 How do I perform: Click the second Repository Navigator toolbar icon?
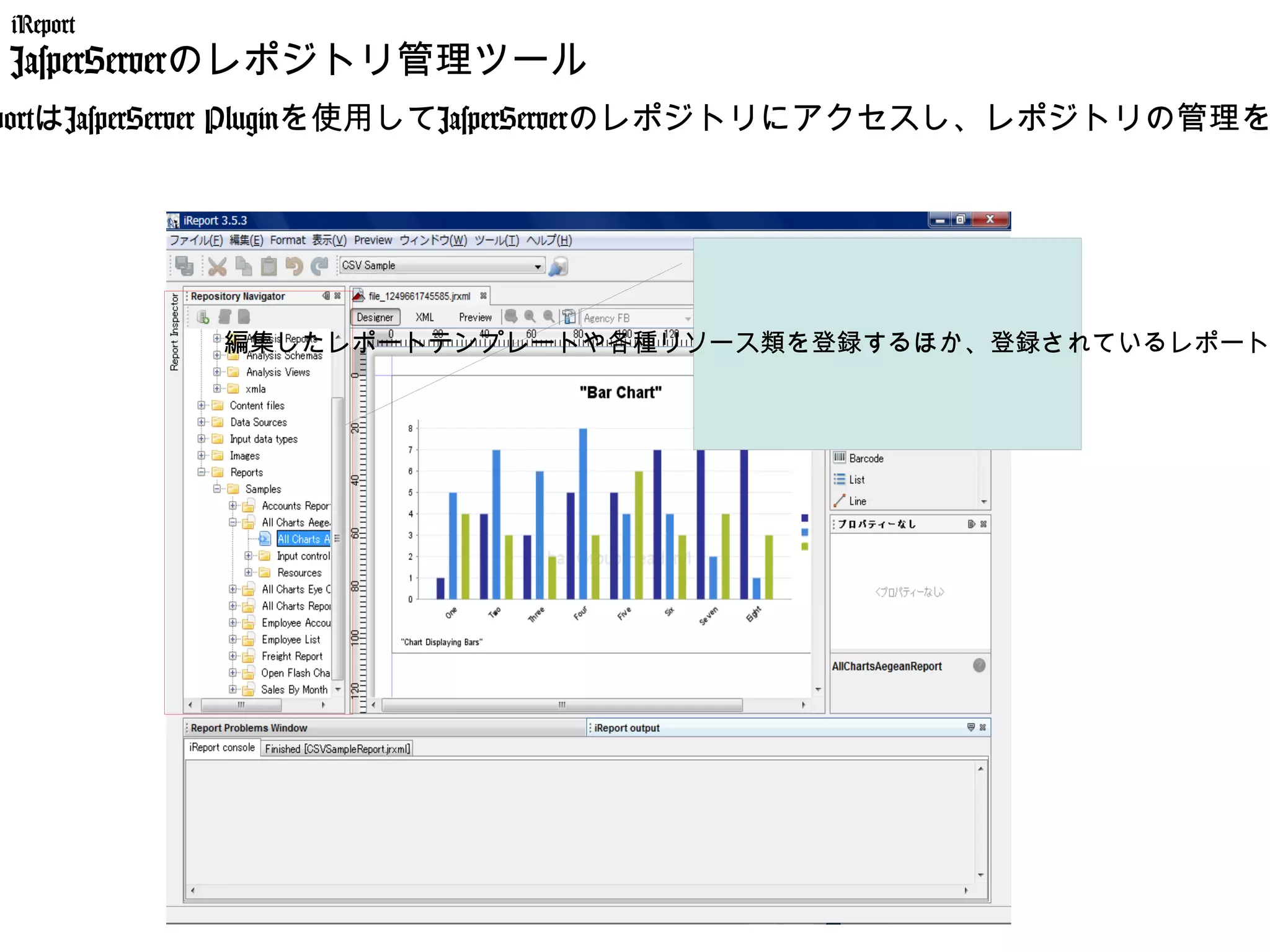(224, 317)
